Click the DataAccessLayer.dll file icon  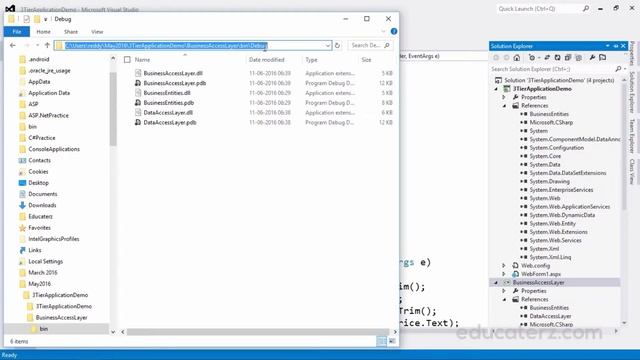point(138,112)
